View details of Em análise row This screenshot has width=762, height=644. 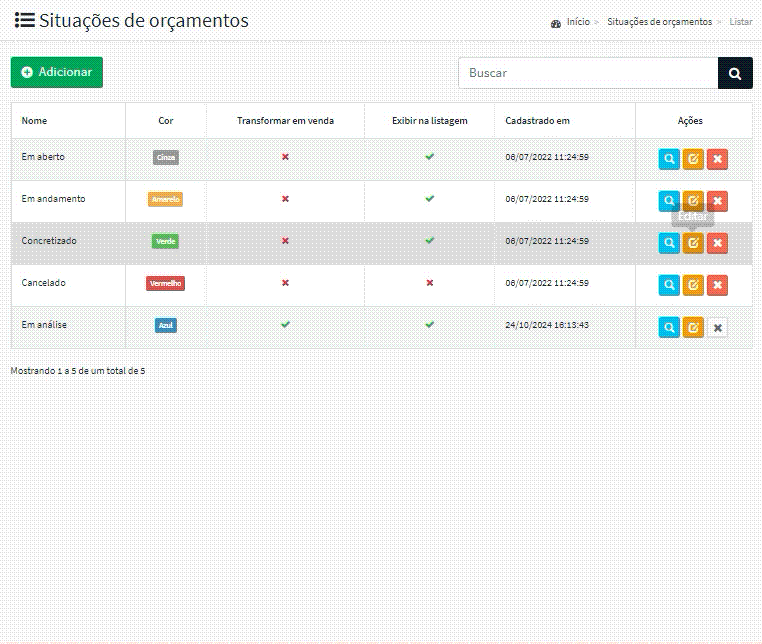669,327
